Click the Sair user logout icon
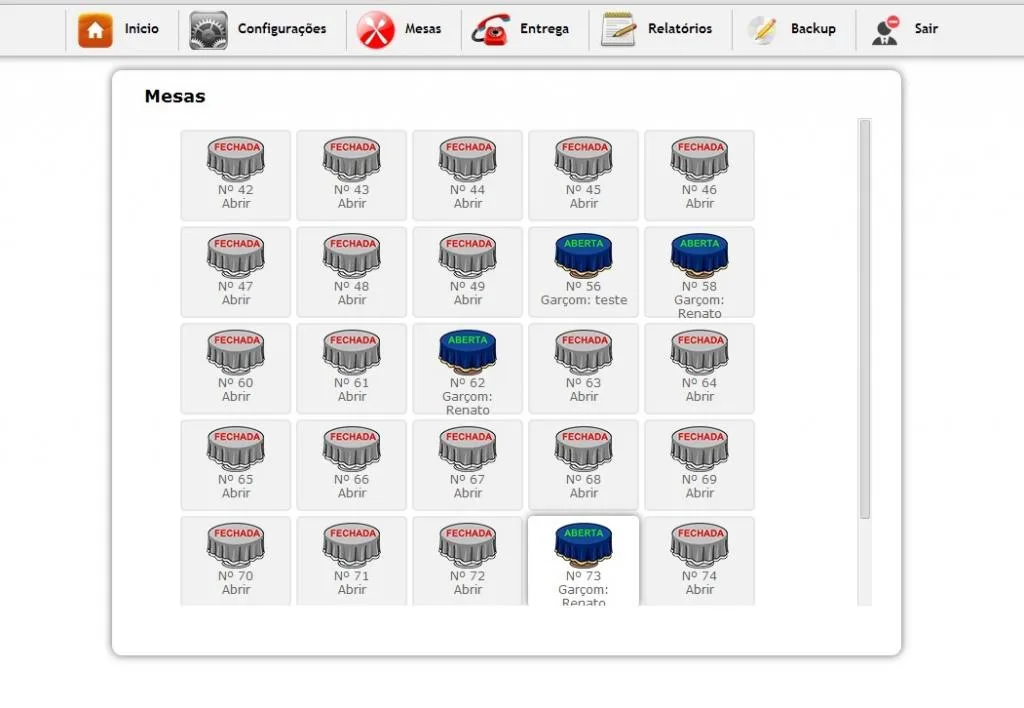The width and height of the screenshot is (1024, 708). point(886,30)
